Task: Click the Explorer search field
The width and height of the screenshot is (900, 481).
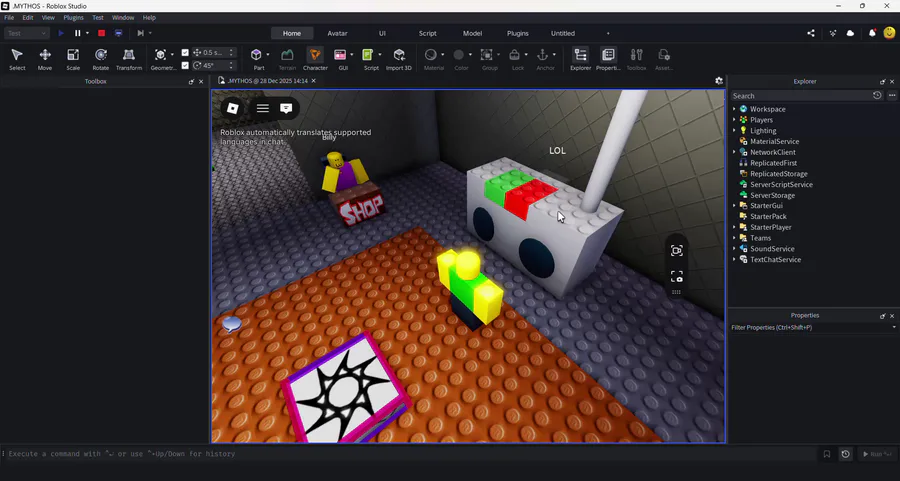Action: (800, 96)
